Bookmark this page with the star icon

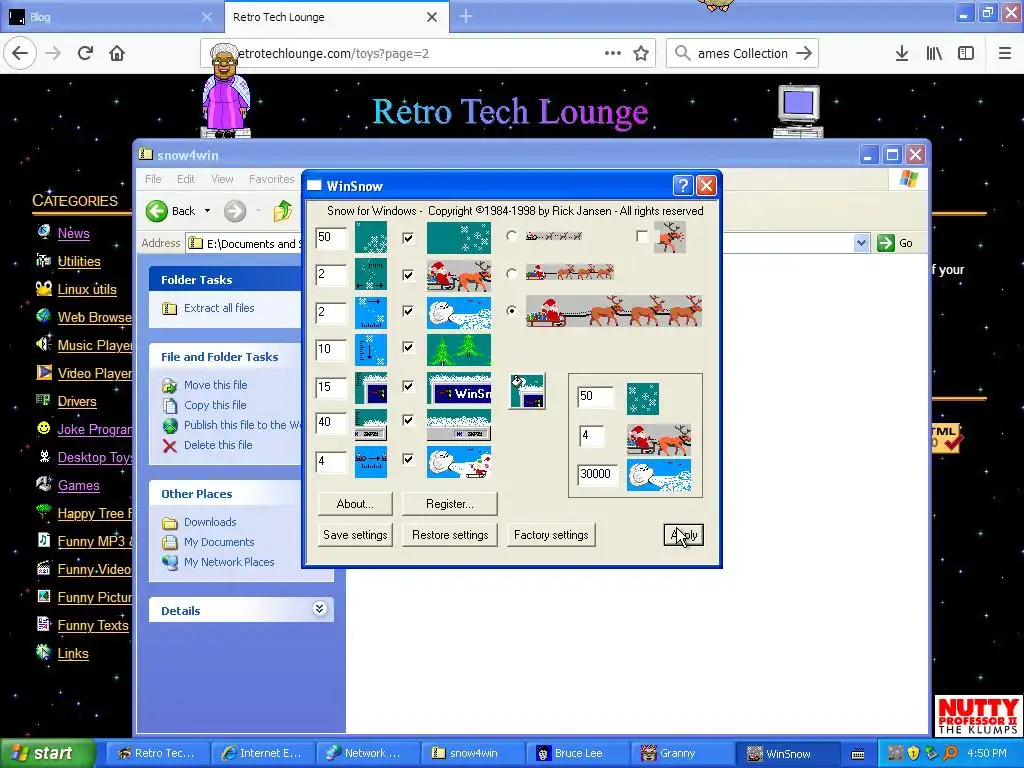click(641, 54)
